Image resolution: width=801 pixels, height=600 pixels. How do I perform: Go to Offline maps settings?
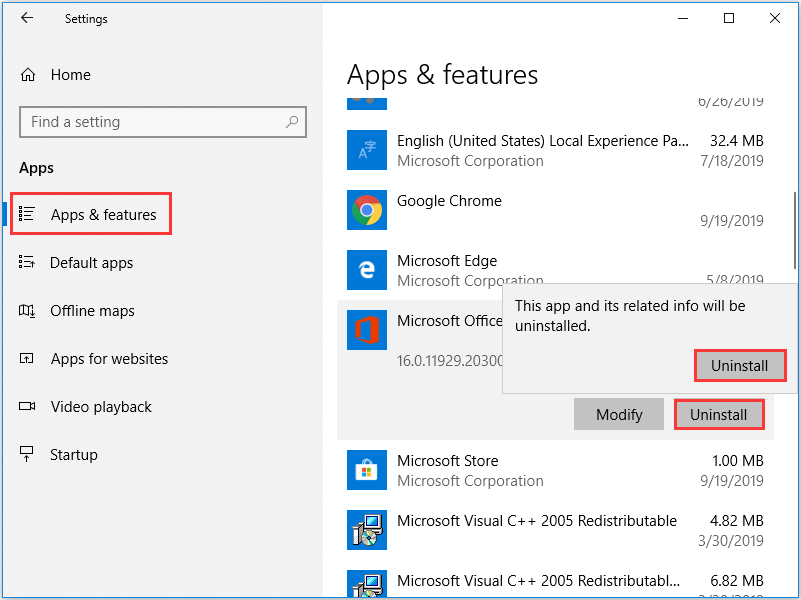click(x=92, y=310)
